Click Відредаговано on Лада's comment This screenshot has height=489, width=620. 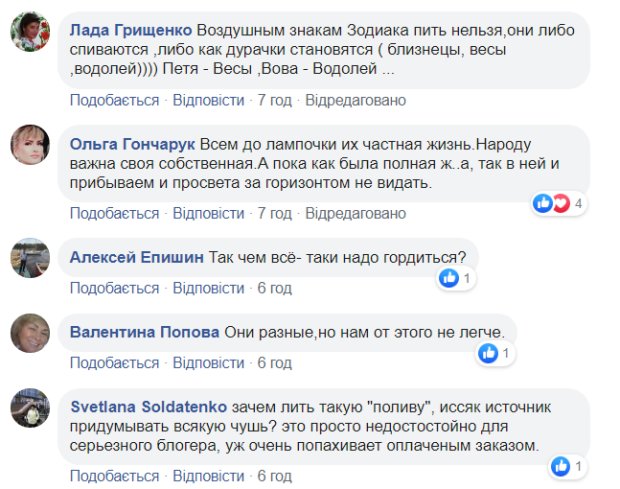coord(355,100)
